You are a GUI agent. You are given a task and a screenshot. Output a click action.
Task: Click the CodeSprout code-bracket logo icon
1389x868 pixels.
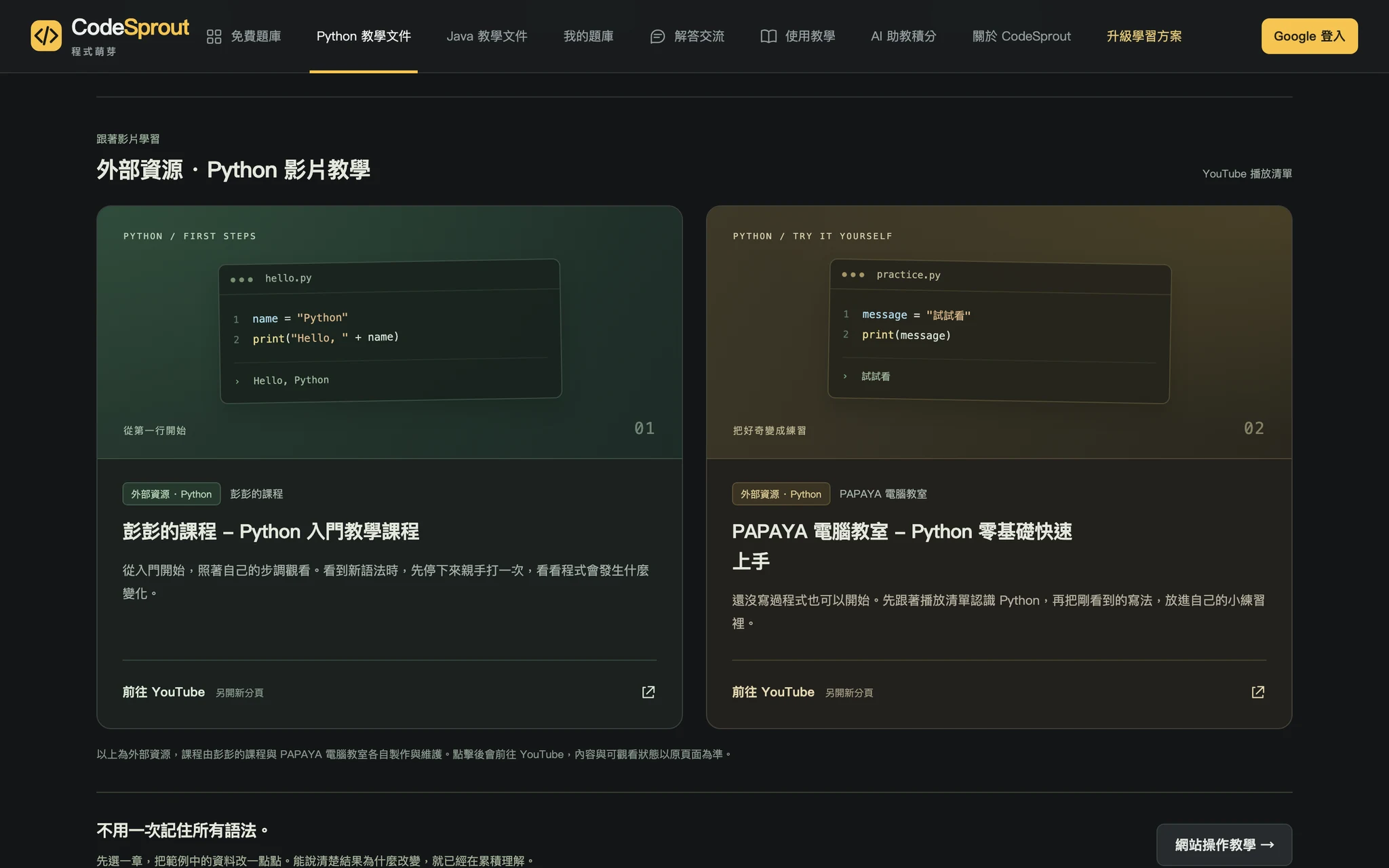click(x=46, y=36)
